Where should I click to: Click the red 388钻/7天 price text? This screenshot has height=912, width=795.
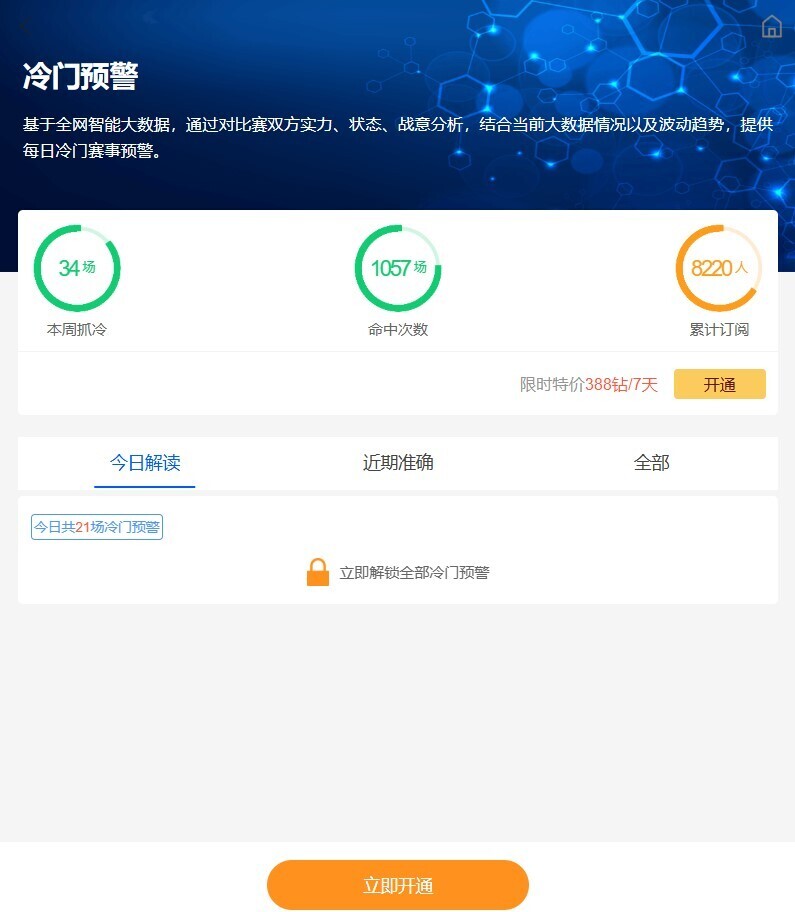(621, 385)
